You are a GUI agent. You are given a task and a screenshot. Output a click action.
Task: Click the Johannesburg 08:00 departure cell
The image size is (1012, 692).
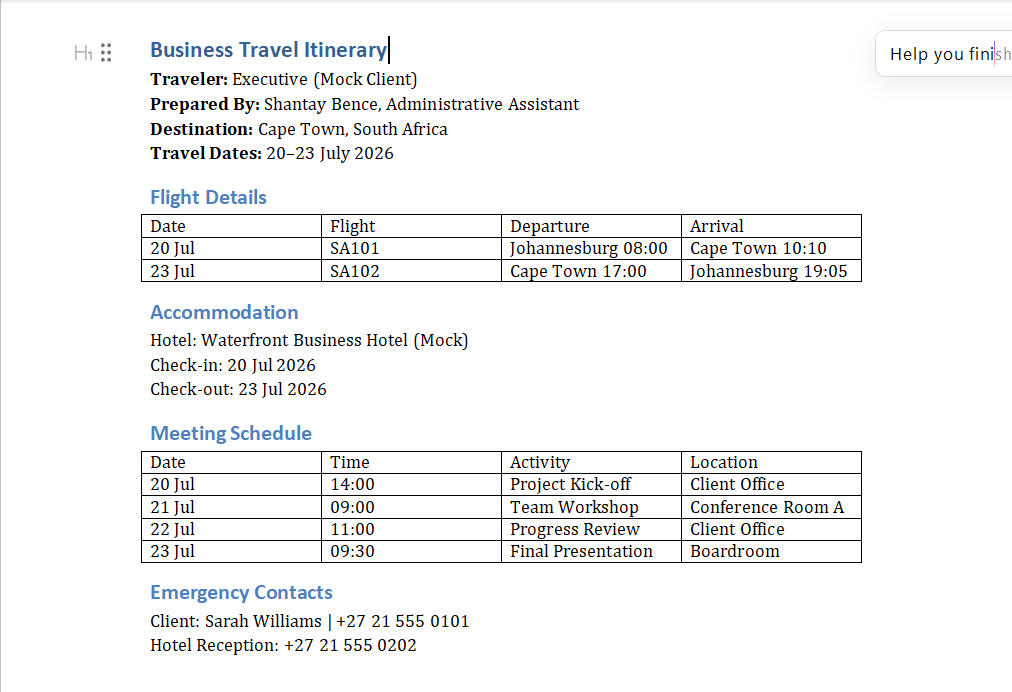pyautogui.click(x=591, y=249)
